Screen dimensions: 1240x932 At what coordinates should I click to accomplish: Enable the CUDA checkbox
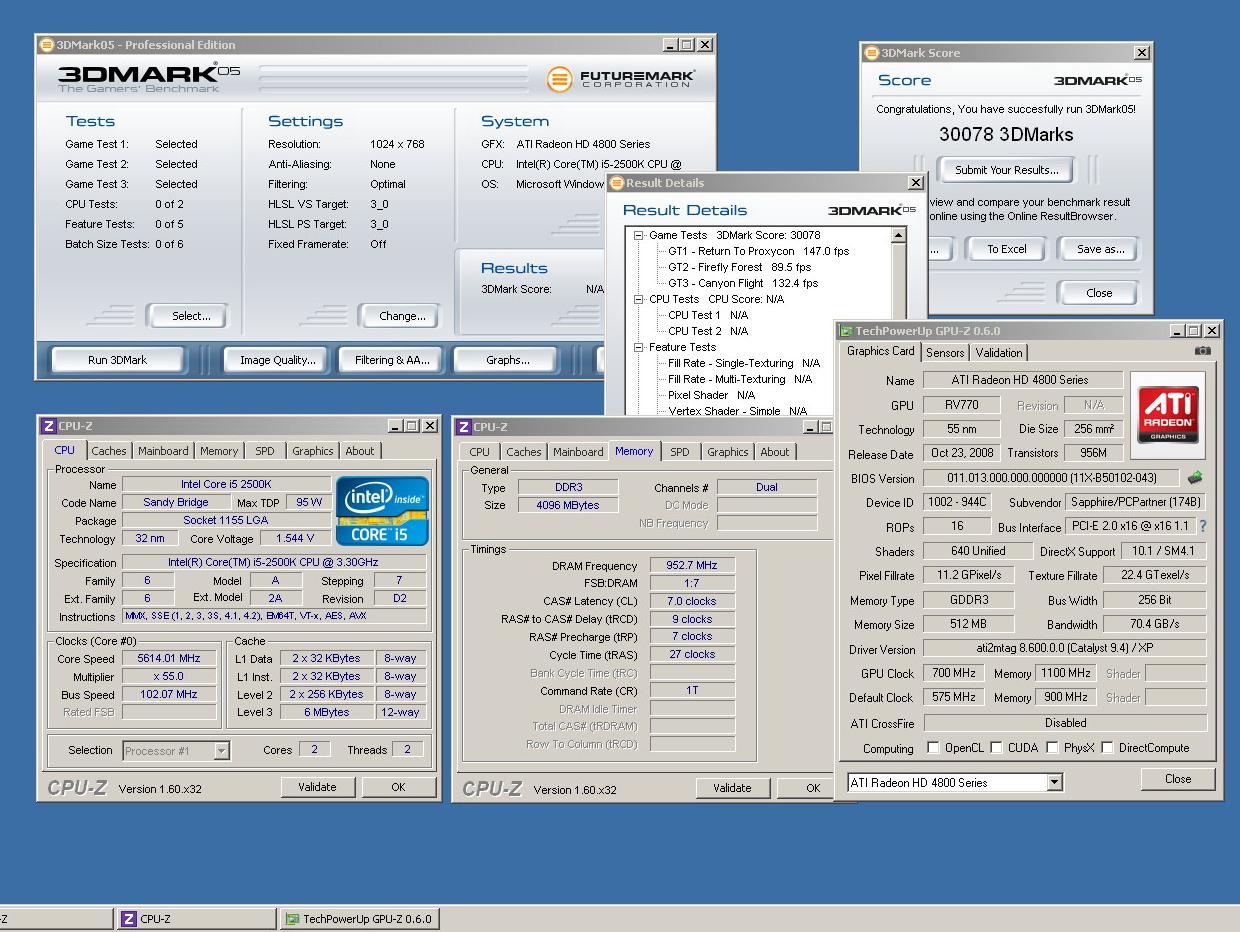tap(998, 748)
